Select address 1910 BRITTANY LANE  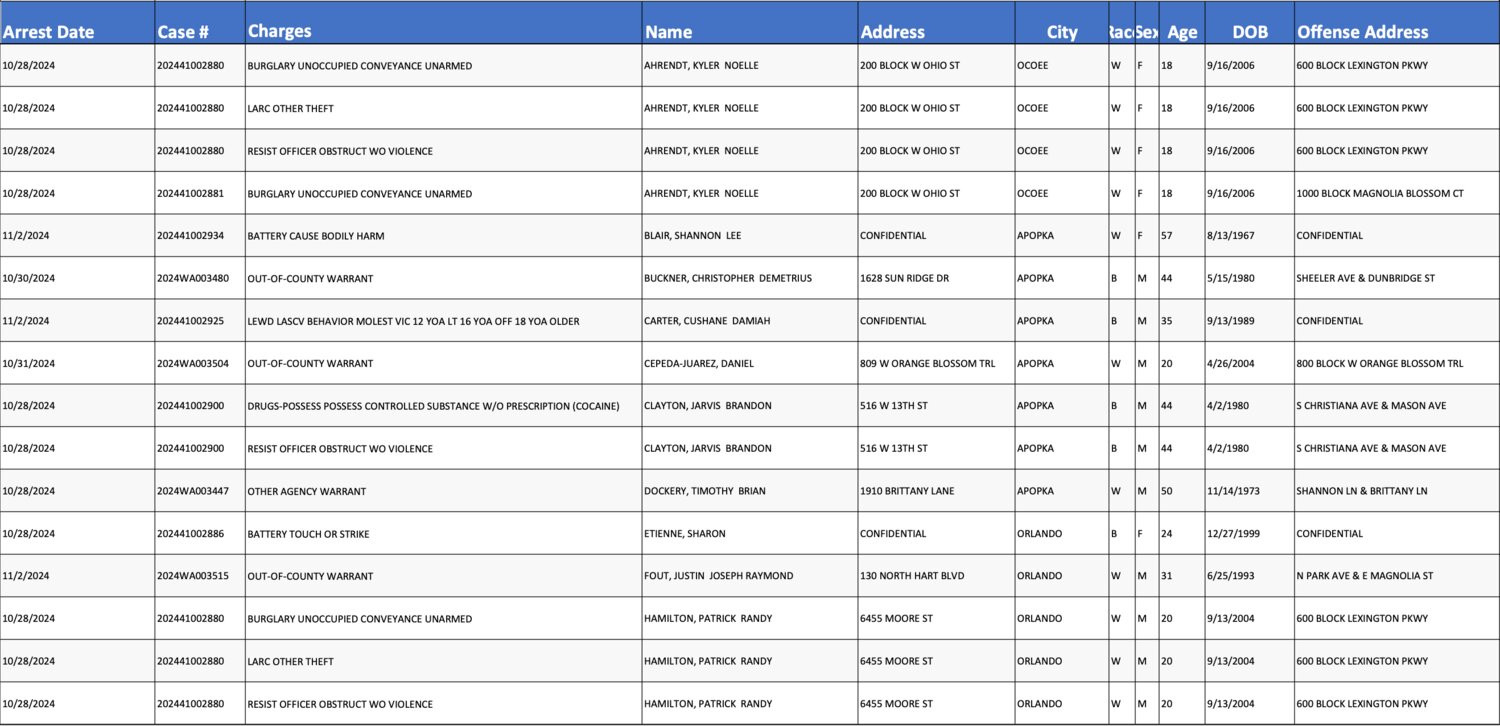[x=936, y=491]
